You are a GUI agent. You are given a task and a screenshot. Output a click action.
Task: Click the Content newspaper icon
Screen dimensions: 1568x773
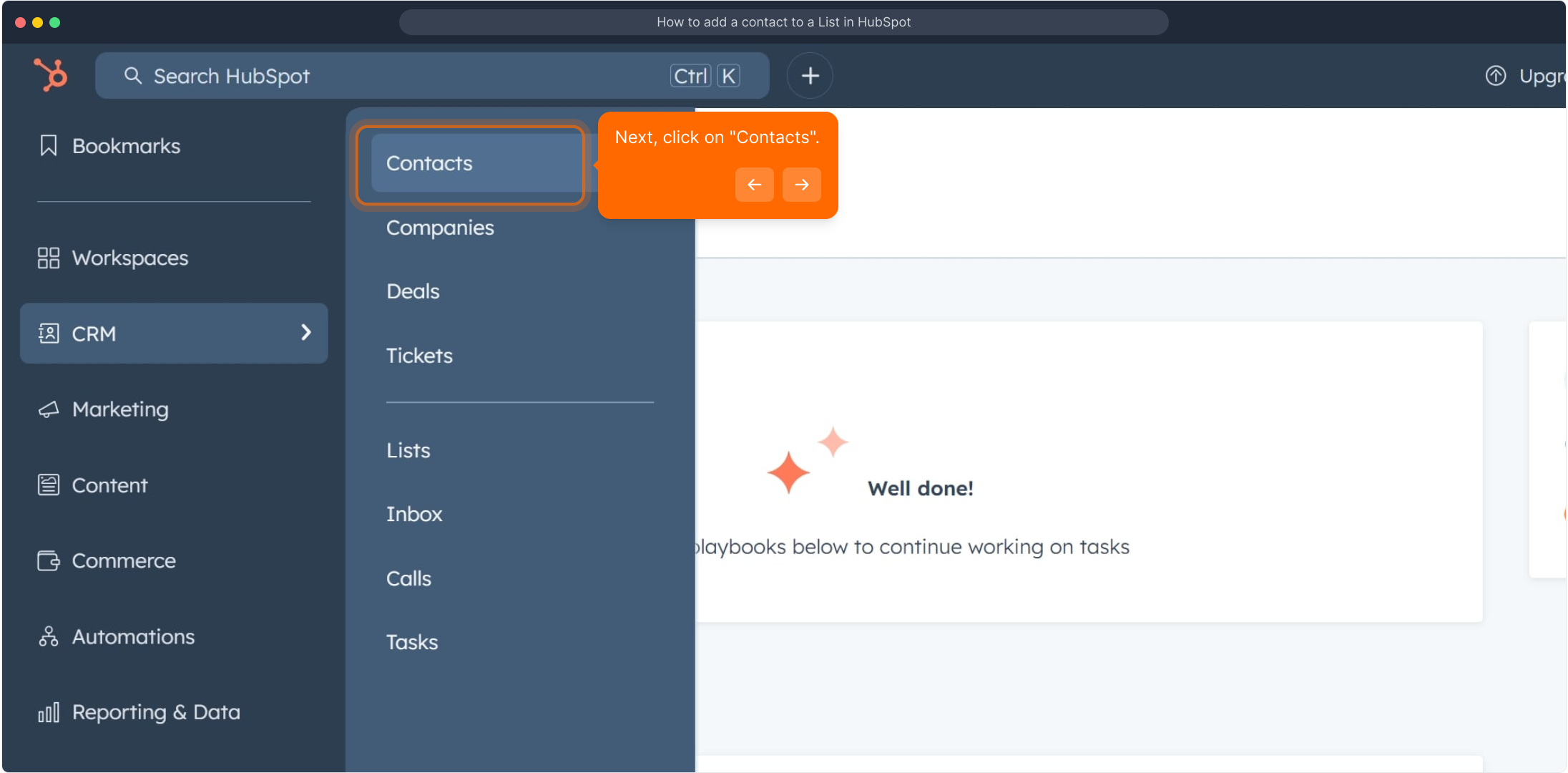[x=48, y=485]
